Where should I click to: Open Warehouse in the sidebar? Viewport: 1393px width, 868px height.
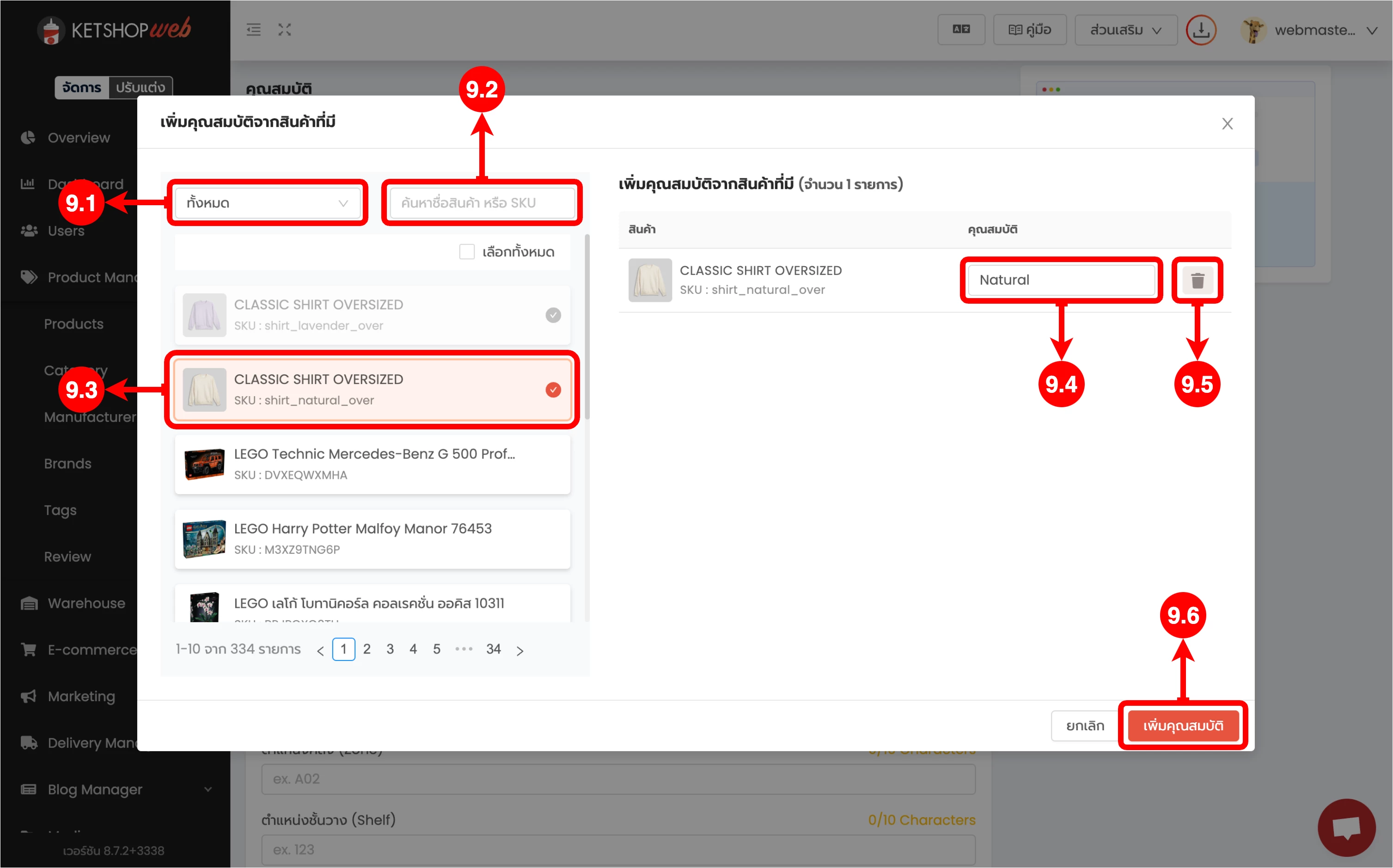[x=86, y=603]
